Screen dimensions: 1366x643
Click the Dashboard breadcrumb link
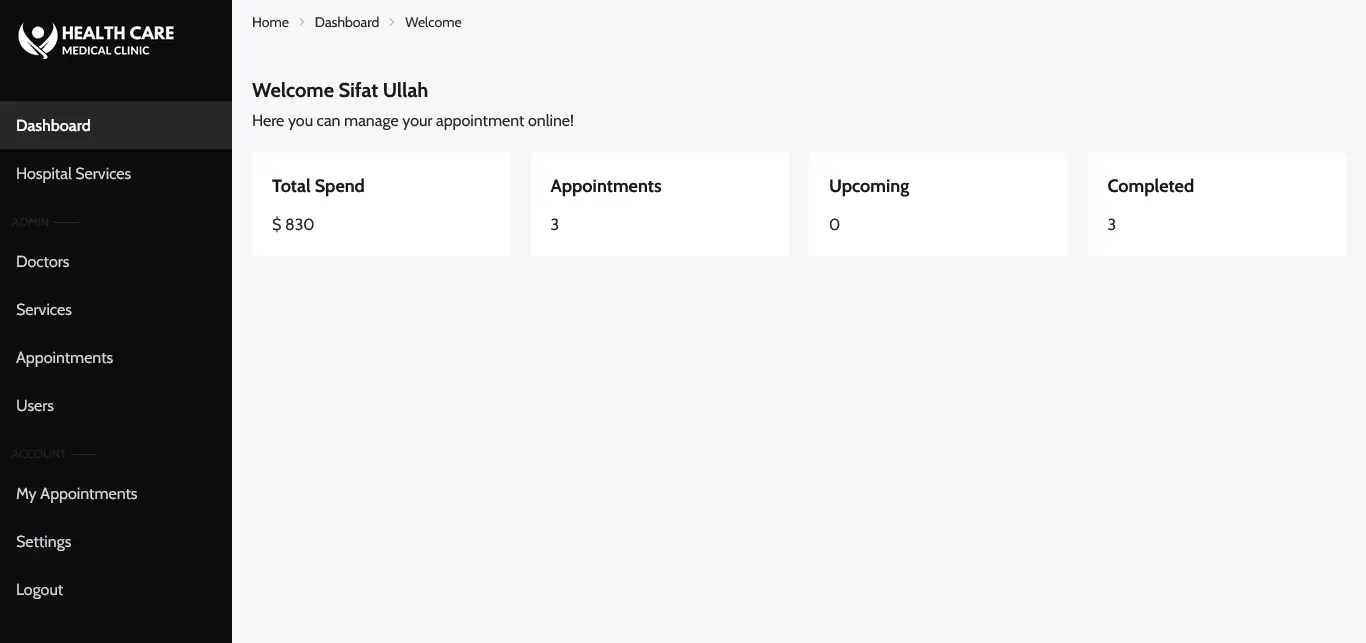[347, 22]
